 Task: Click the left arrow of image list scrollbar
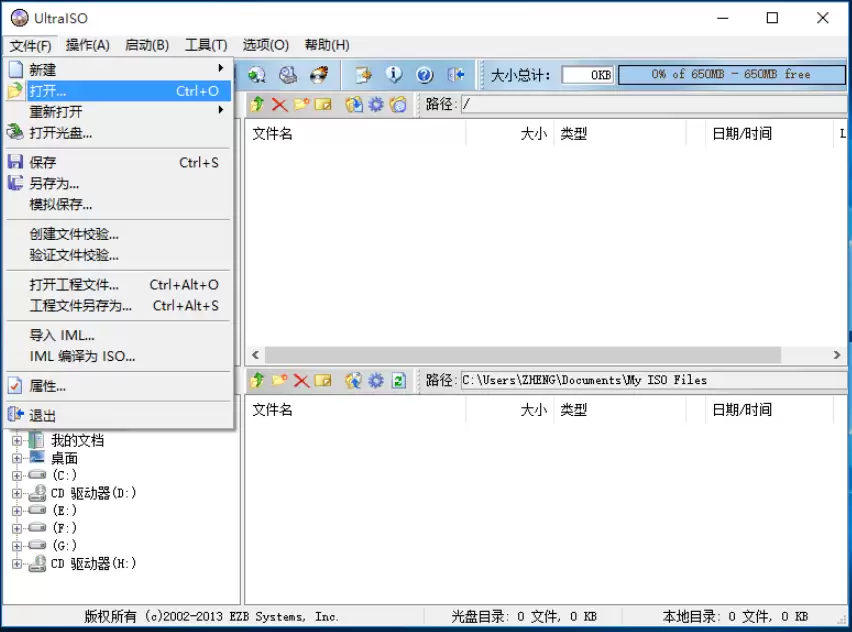[255, 355]
